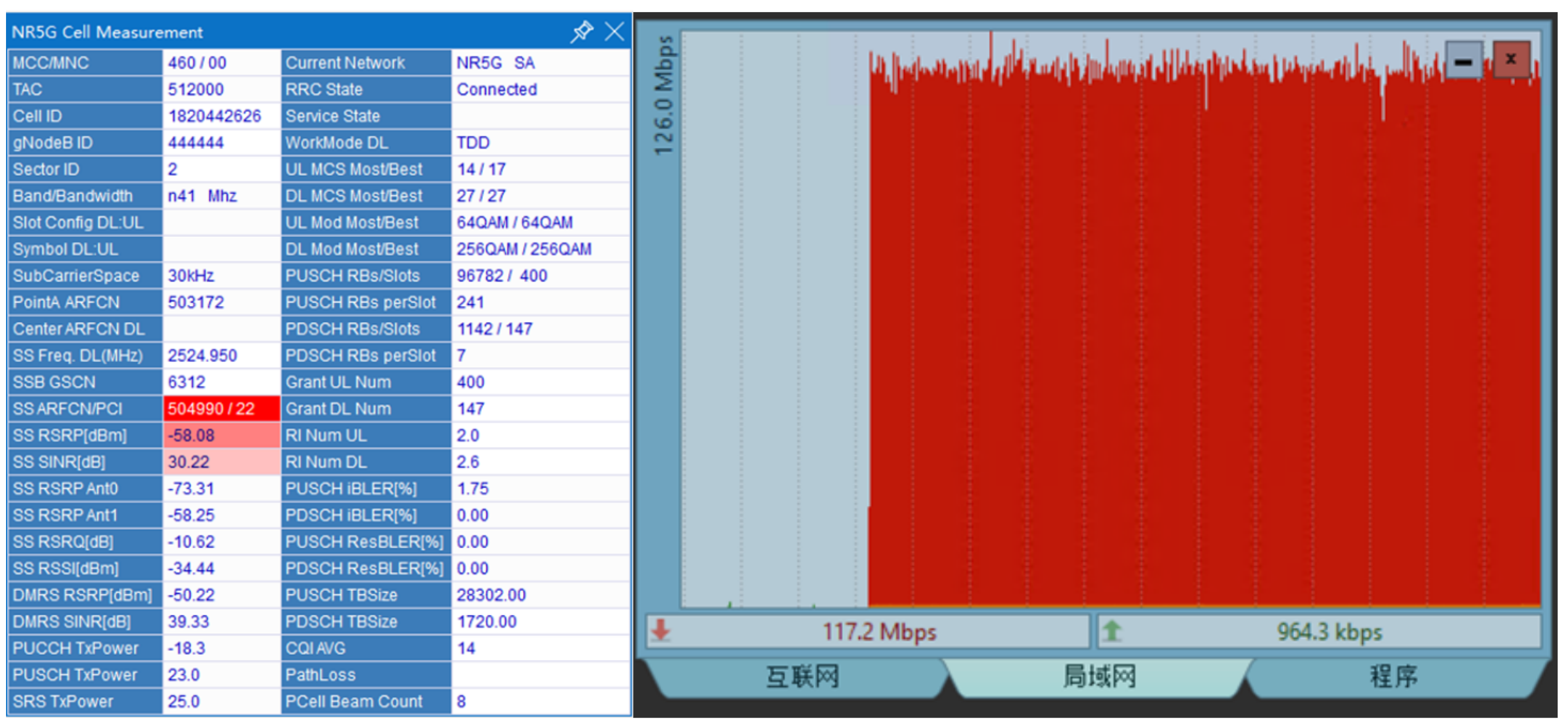The height and width of the screenshot is (727, 1568).
Task: Click the DMRS SINR value 39.33
Action: click(188, 622)
